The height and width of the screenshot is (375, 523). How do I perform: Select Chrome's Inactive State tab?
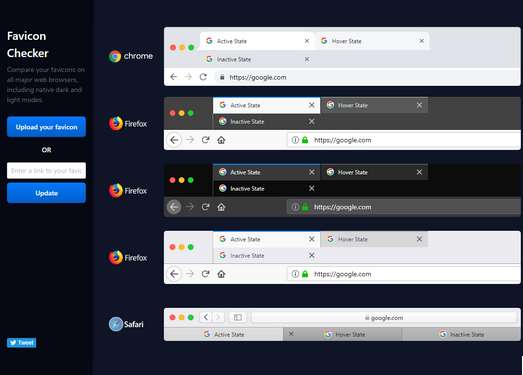tap(257, 59)
